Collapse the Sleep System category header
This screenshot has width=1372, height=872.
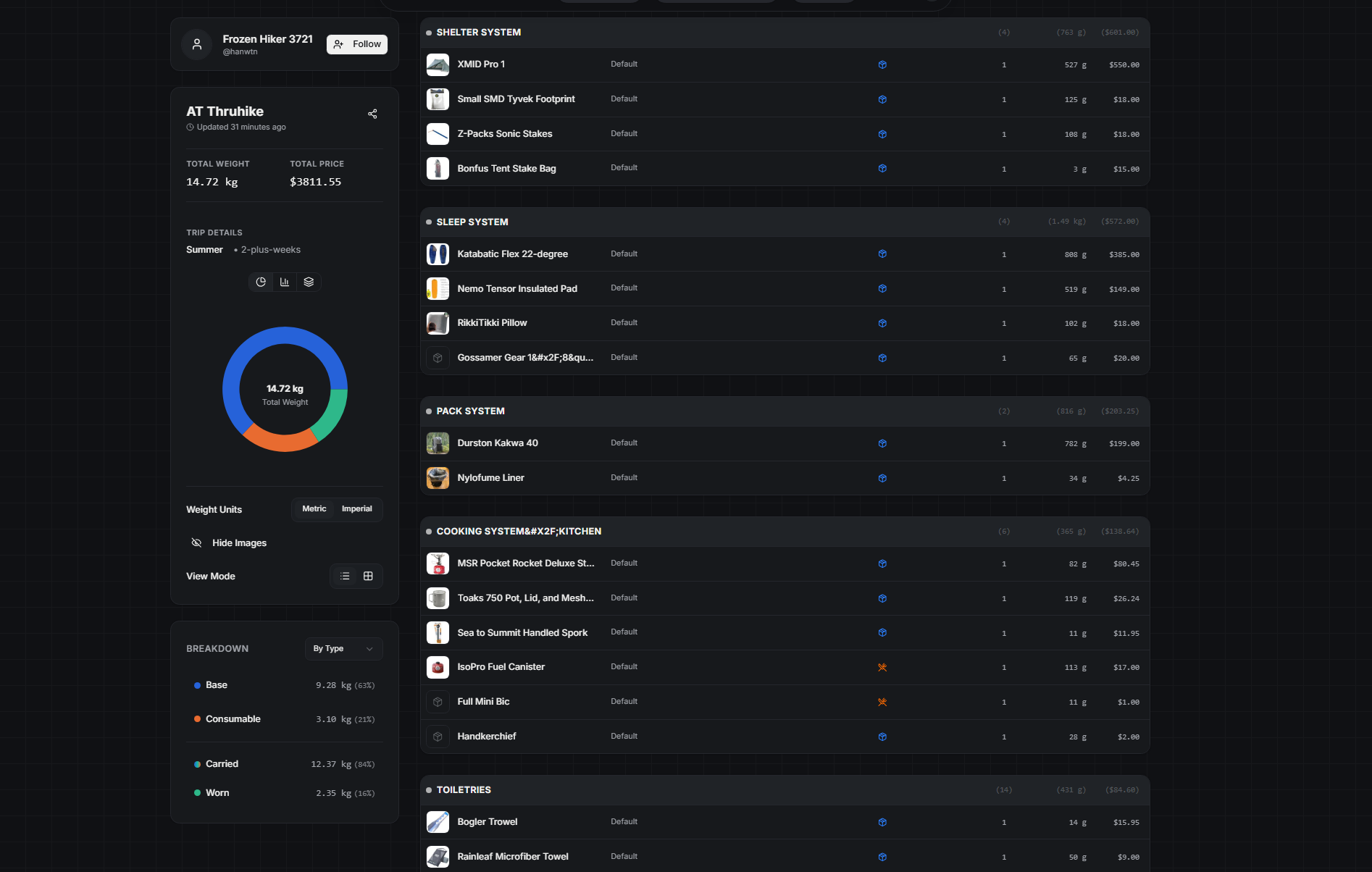472,222
